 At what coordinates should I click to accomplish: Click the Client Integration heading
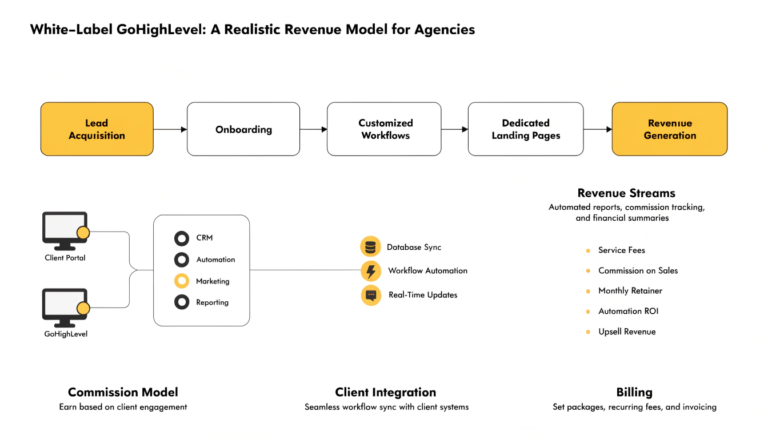(x=385, y=392)
